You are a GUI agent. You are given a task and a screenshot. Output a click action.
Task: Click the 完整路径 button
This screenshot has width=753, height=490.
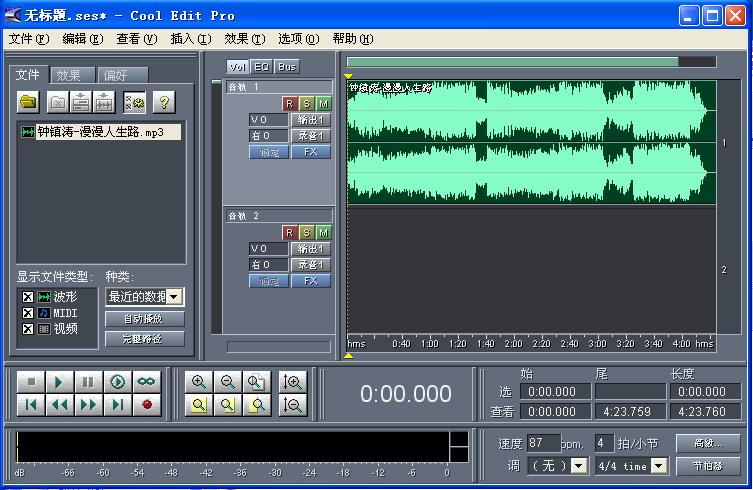(145, 339)
